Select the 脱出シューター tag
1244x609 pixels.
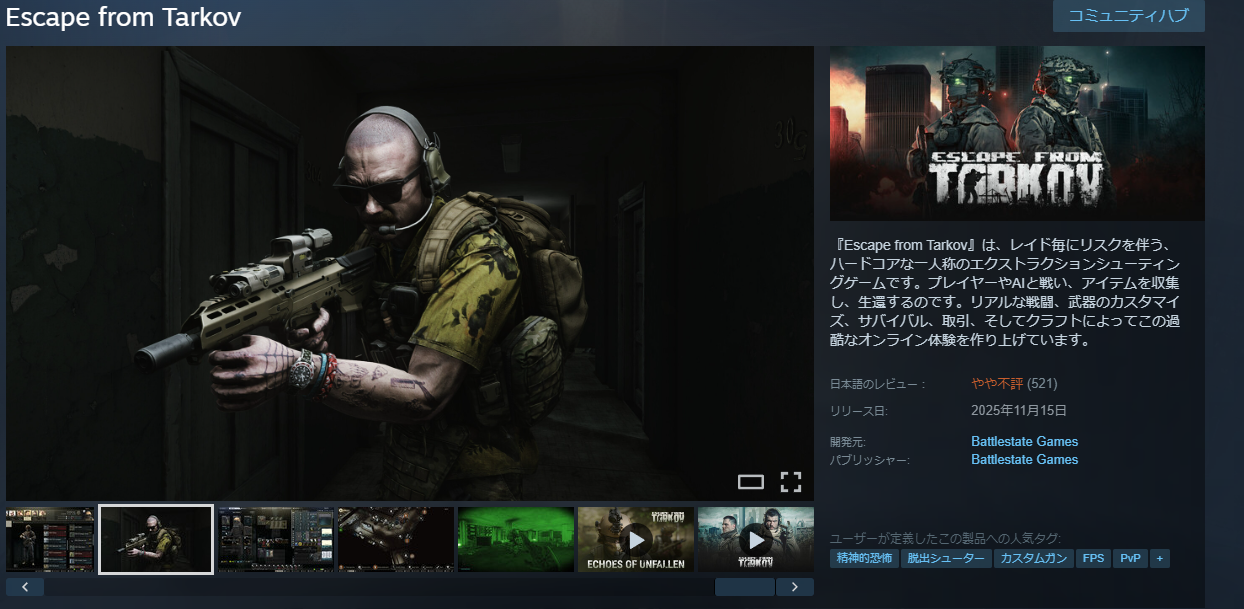click(x=946, y=559)
